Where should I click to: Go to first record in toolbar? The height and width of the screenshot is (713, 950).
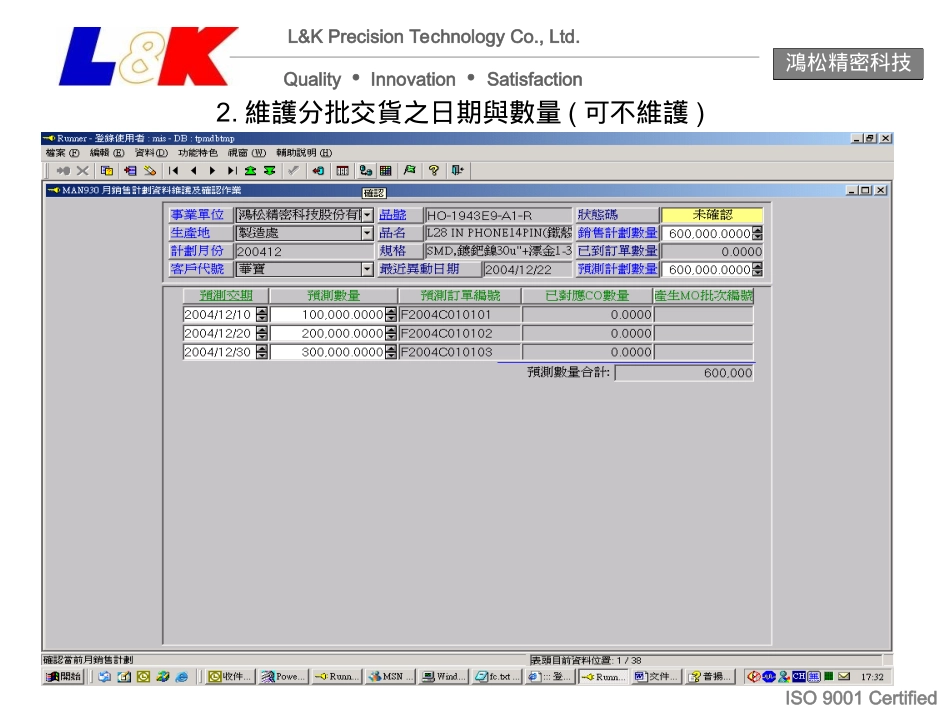click(x=175, y=170)
